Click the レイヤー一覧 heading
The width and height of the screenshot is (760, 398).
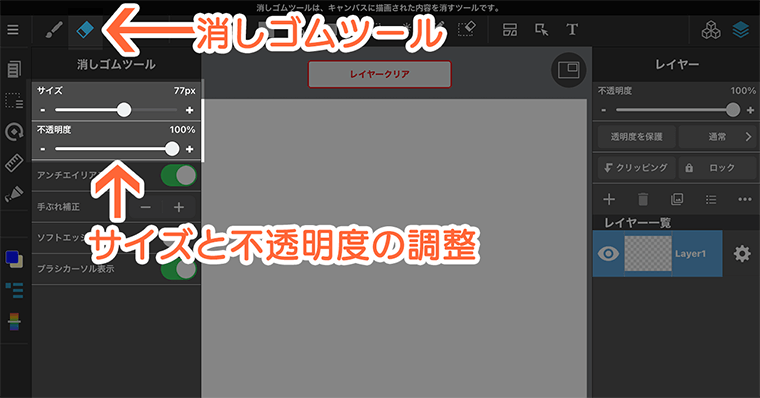[637, 223]
